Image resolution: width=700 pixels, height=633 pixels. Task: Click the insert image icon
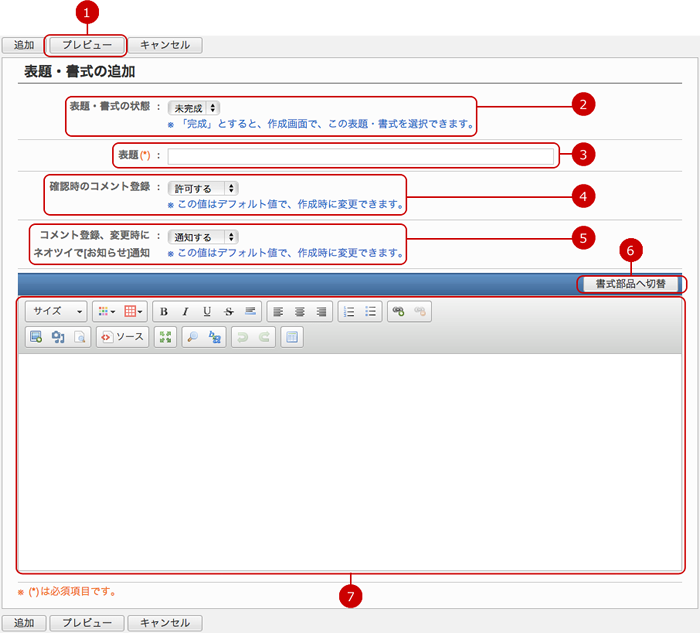point(36,337)
